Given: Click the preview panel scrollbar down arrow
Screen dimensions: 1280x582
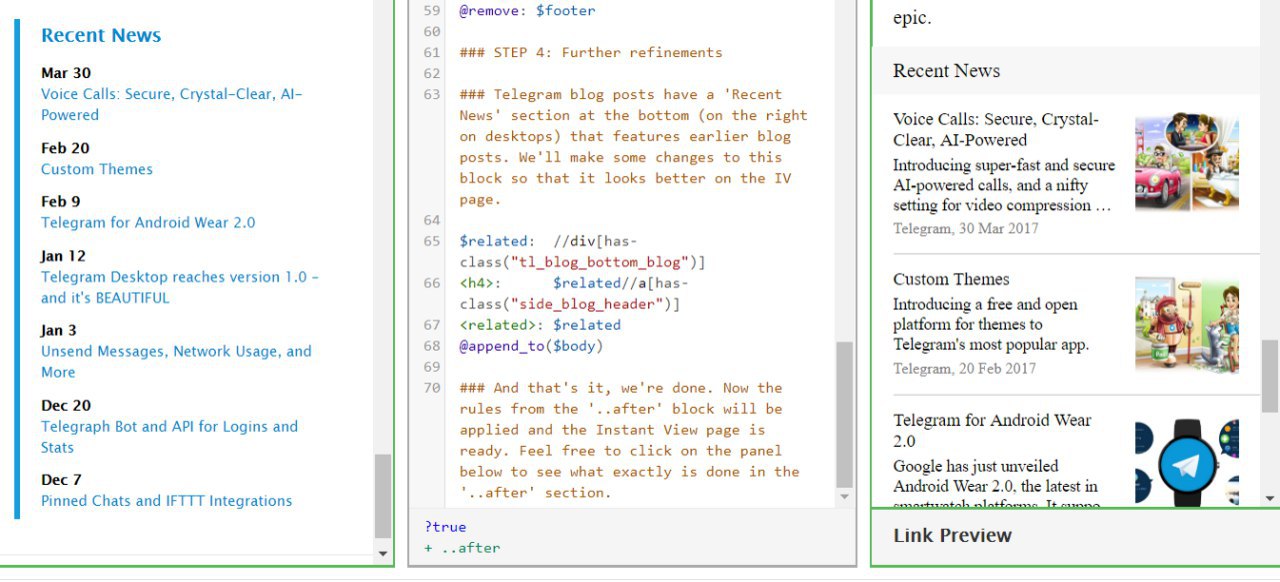Looking at the screenshot, I should (1270, 498).
